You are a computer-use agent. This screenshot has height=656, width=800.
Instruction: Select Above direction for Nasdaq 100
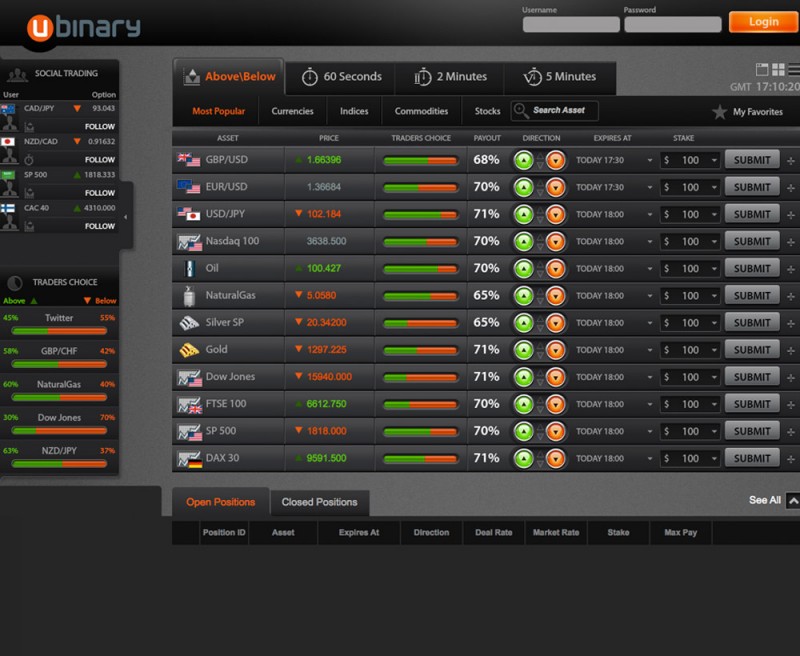coord(523,241)
